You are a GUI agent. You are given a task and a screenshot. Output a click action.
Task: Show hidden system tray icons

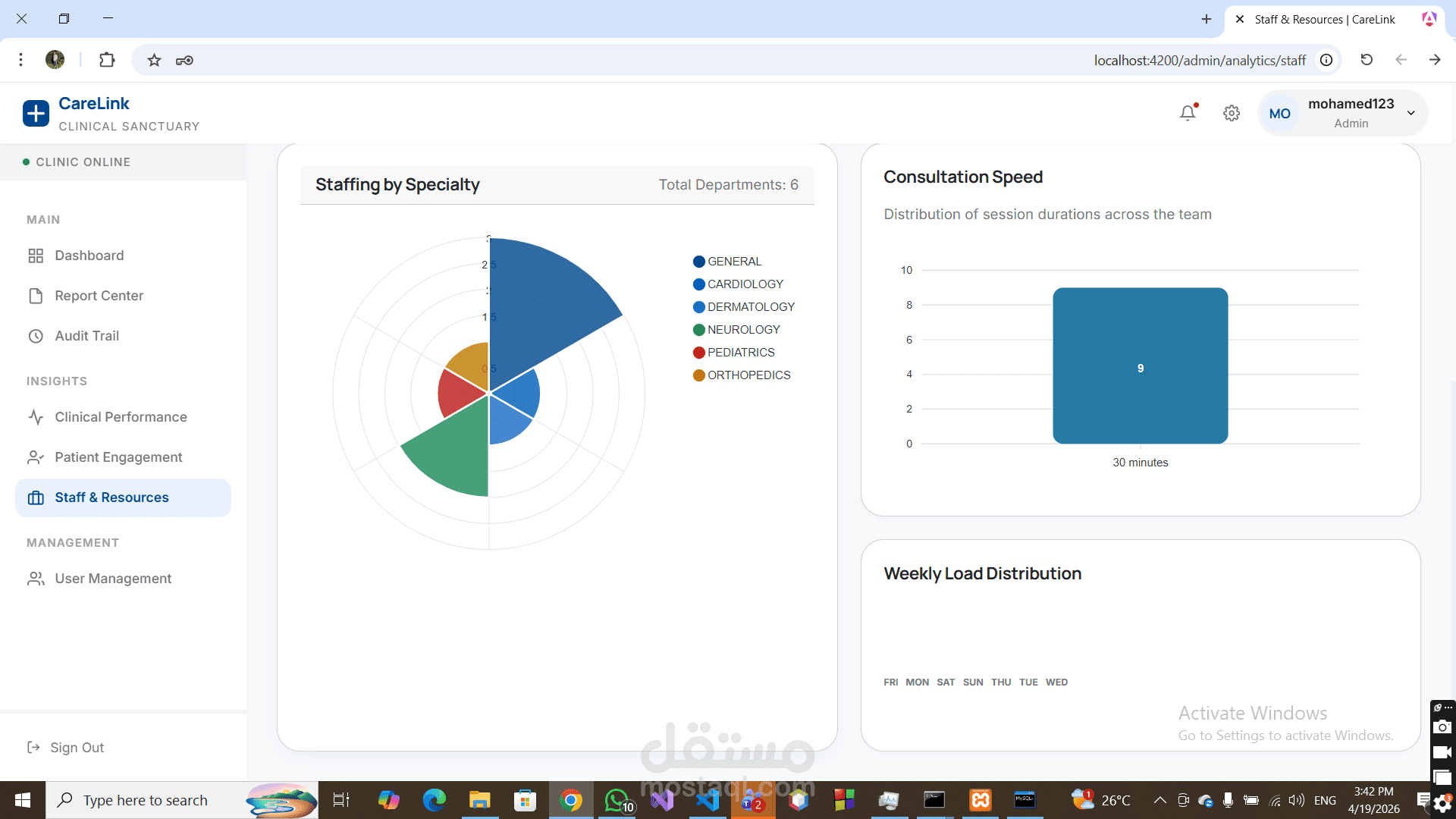[1159, 800]
